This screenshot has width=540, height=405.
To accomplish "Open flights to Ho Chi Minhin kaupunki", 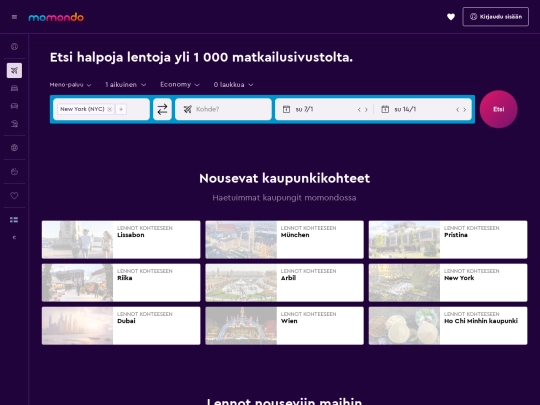I will click(448, 326).
